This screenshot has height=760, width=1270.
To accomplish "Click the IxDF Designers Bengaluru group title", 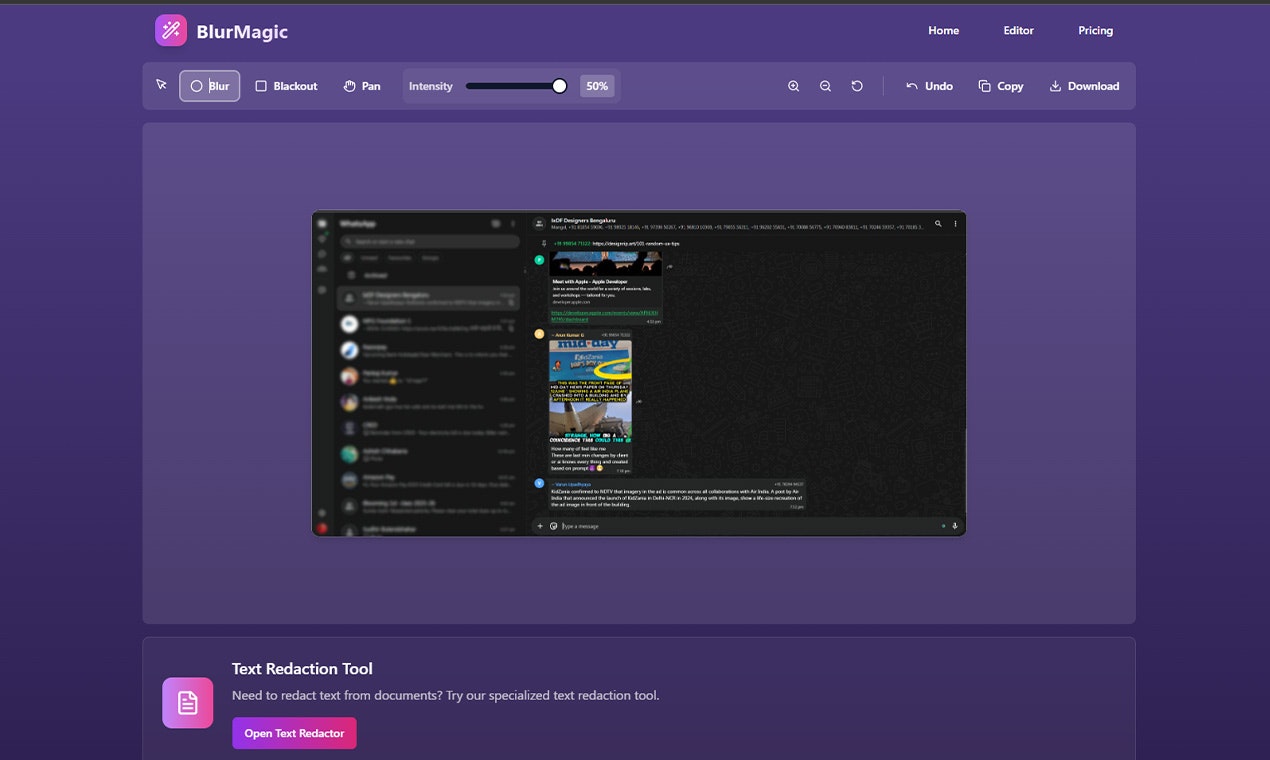I will click(x=583, y=219).
